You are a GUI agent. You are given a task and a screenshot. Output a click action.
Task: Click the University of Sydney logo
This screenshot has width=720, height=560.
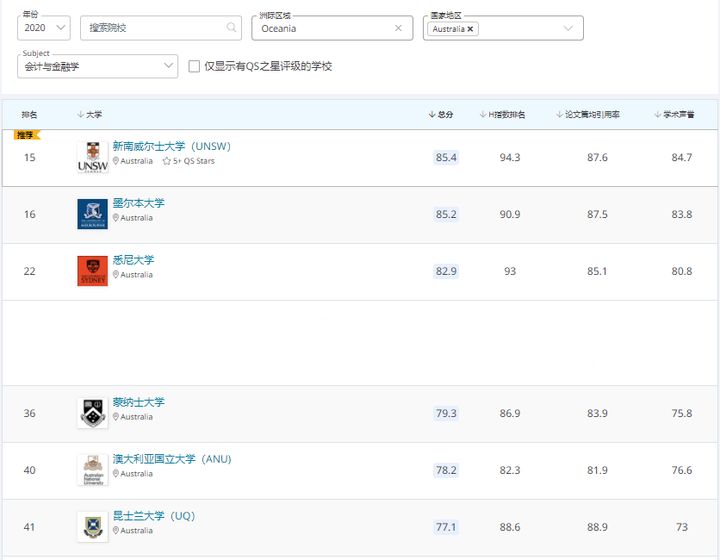pyautogui.click(x=93, y=271)
